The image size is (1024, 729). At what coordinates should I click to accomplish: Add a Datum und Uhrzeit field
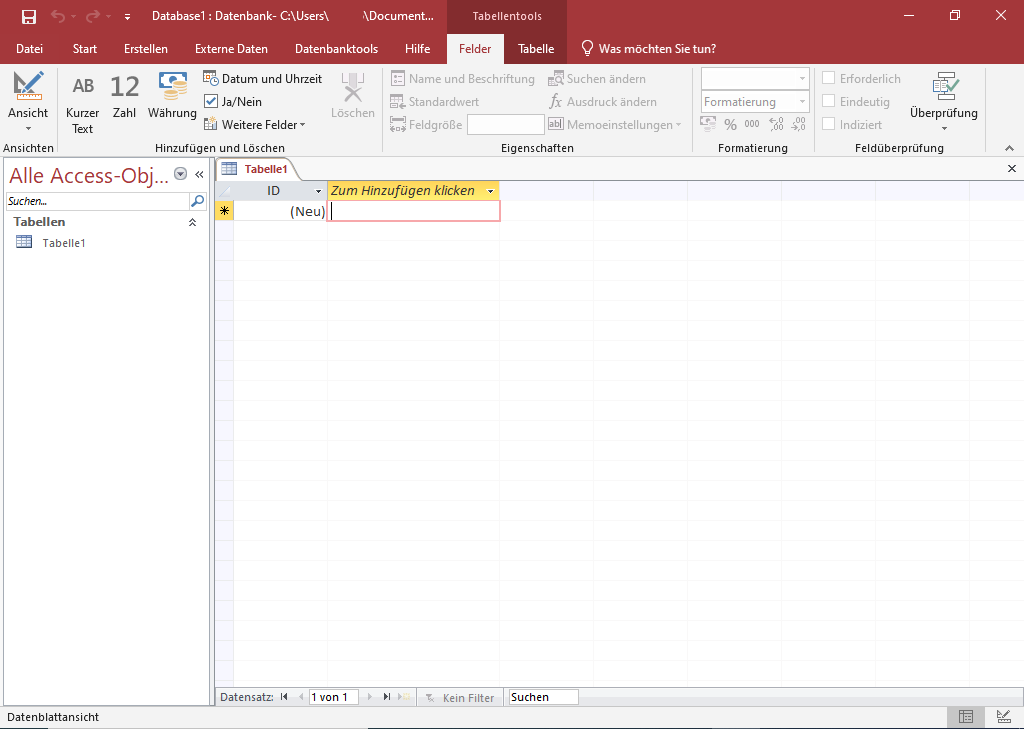[x=263, y=79]
